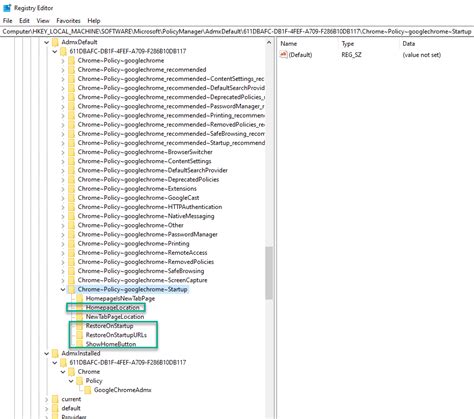474x419 pixels.
Task: Click the Registry Editor title icon
Action: (7, 8)
